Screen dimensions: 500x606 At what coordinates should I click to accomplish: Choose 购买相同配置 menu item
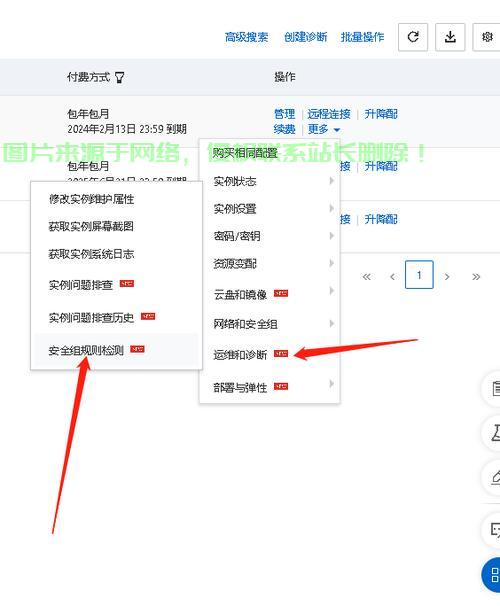click(269, 153)
